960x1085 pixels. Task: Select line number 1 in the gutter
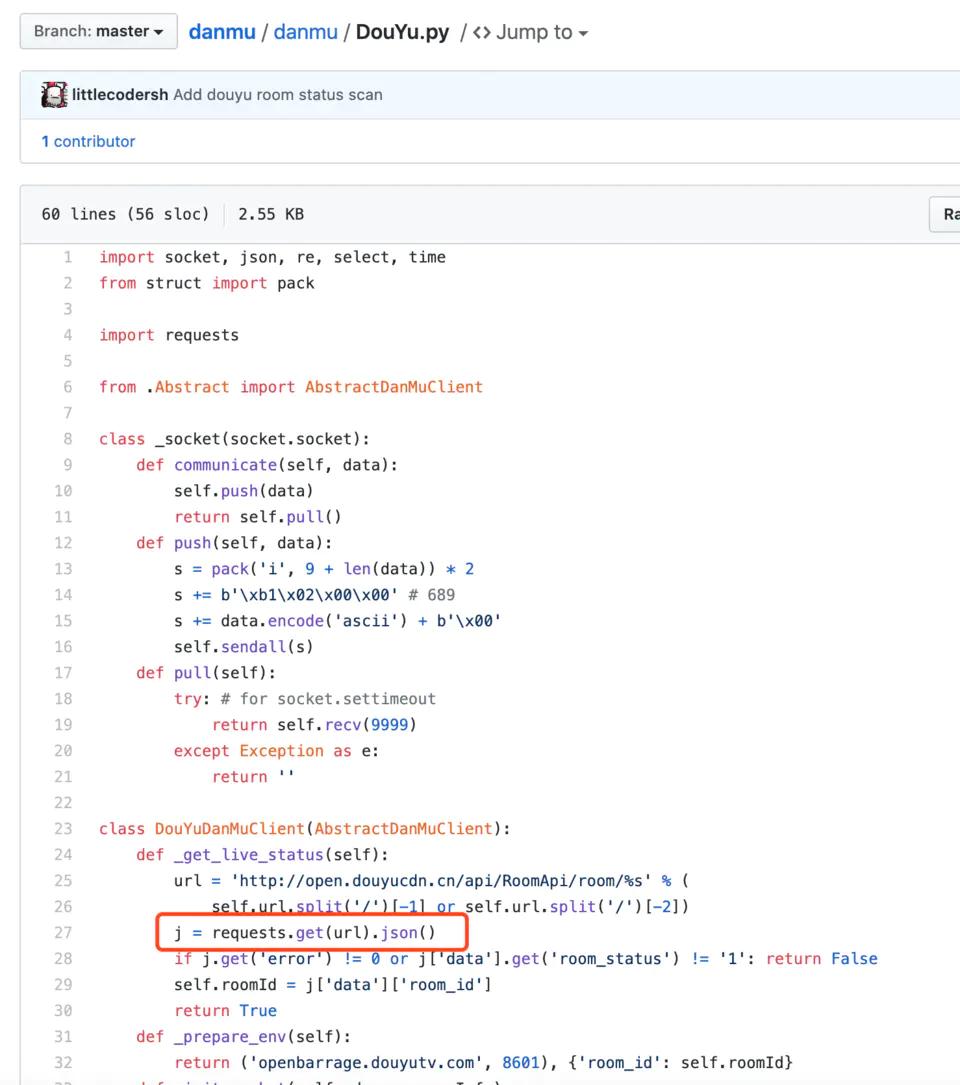pos(68,257)
